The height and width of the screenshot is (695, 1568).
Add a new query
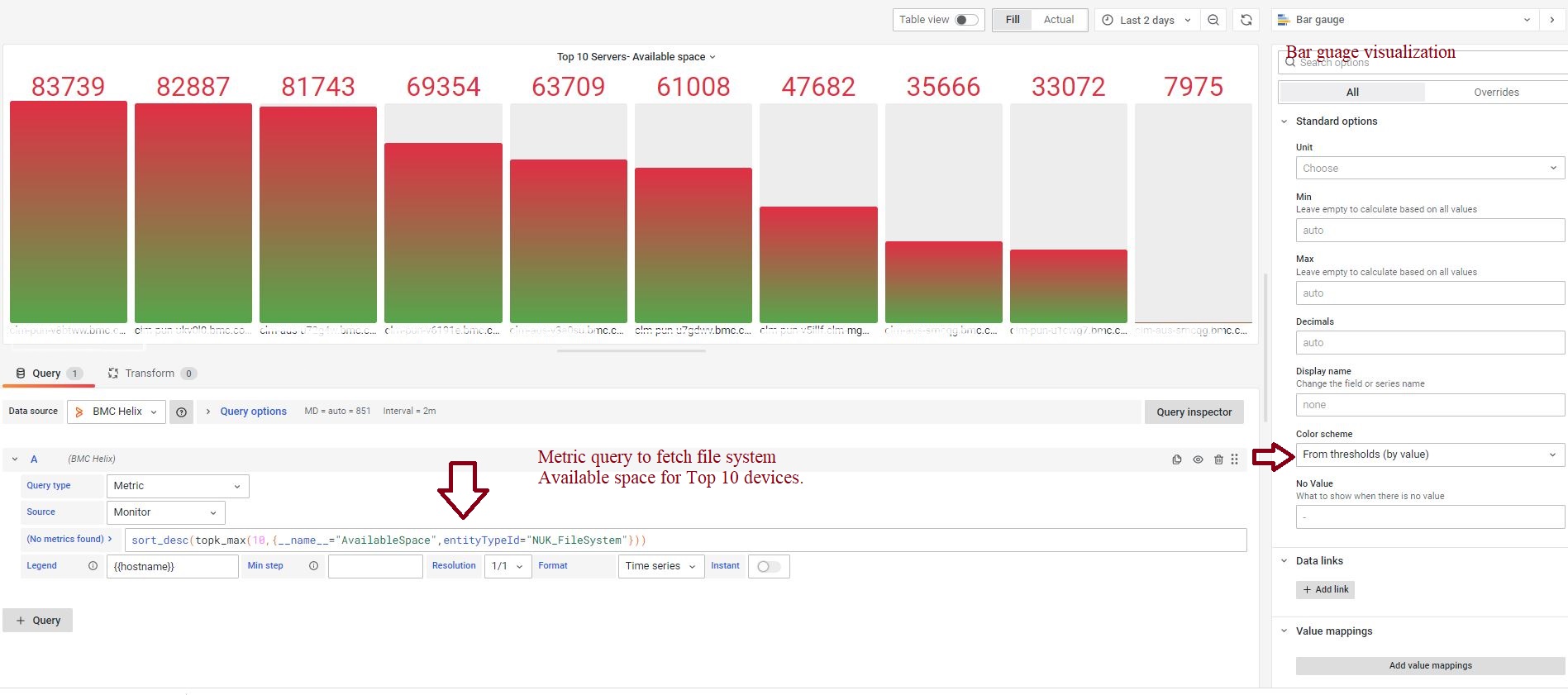click(38, 621)
